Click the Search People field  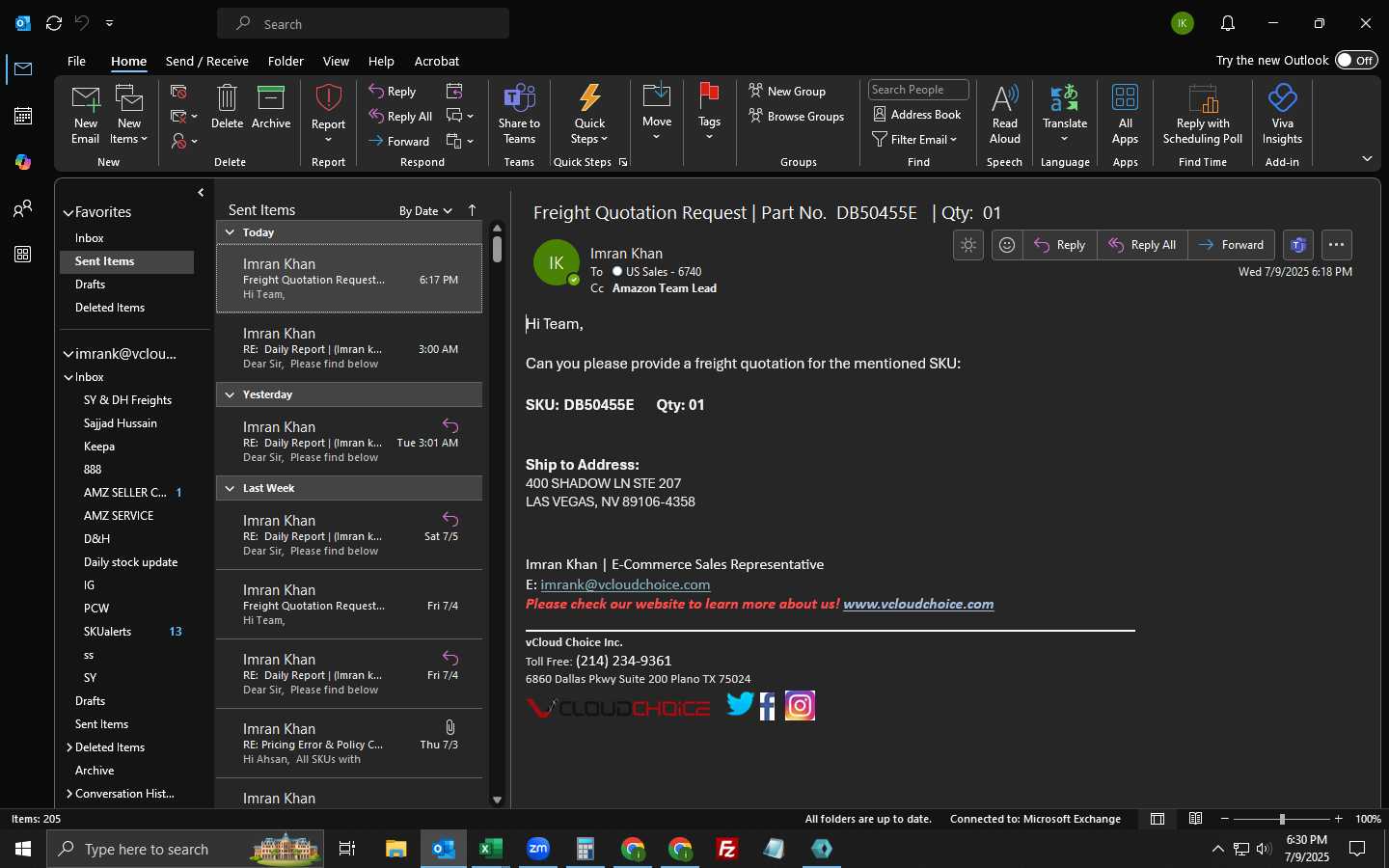coord(918,90)
